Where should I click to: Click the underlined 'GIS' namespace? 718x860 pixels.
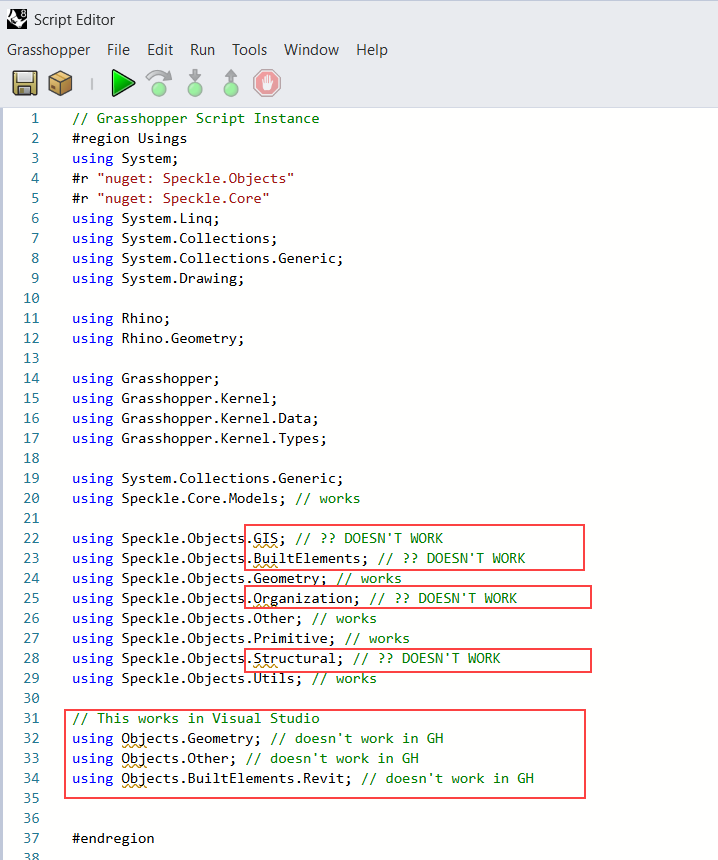(x=265, y=539)
